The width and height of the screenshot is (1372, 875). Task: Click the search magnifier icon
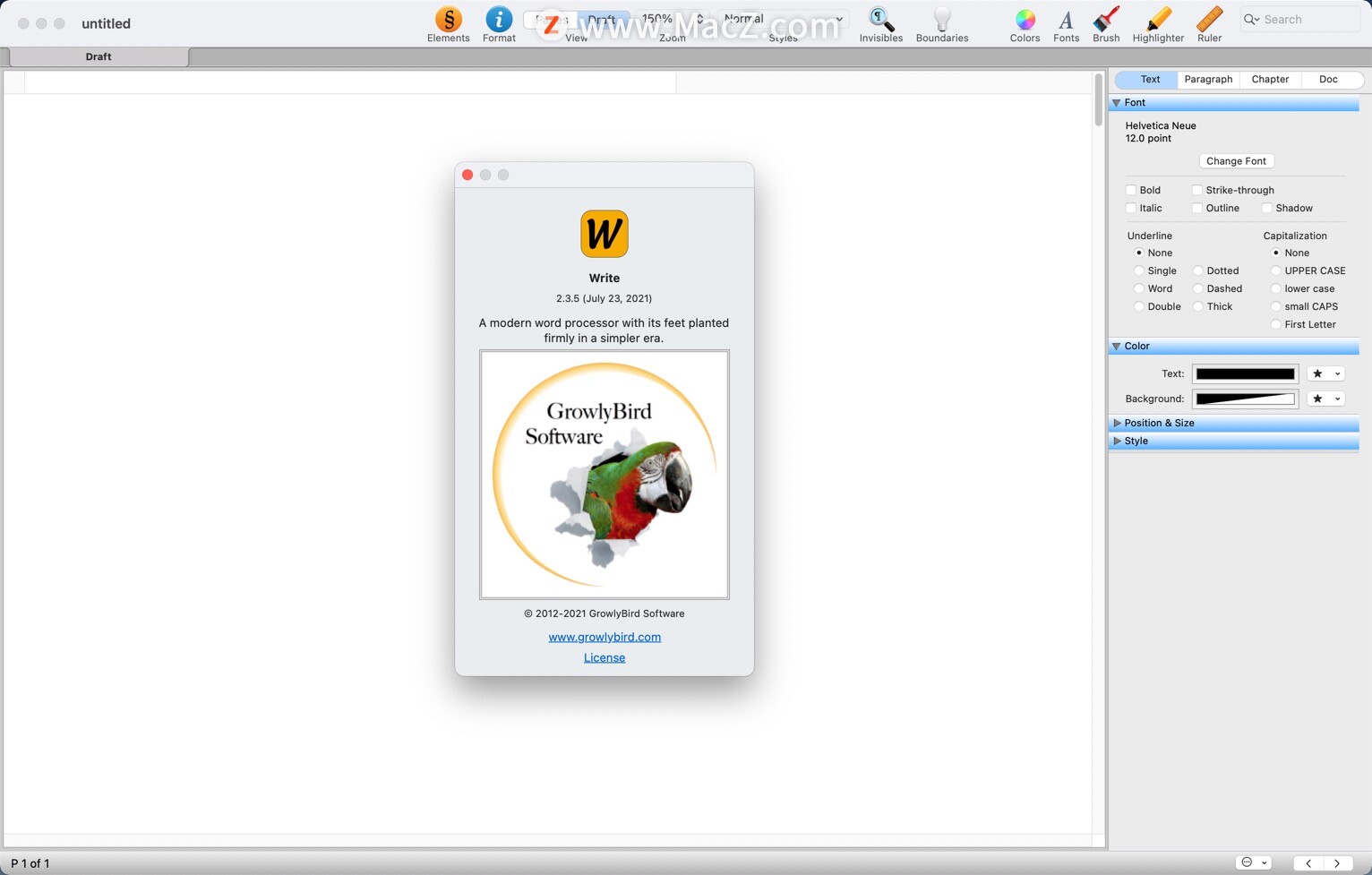(x=1251, y=19)
